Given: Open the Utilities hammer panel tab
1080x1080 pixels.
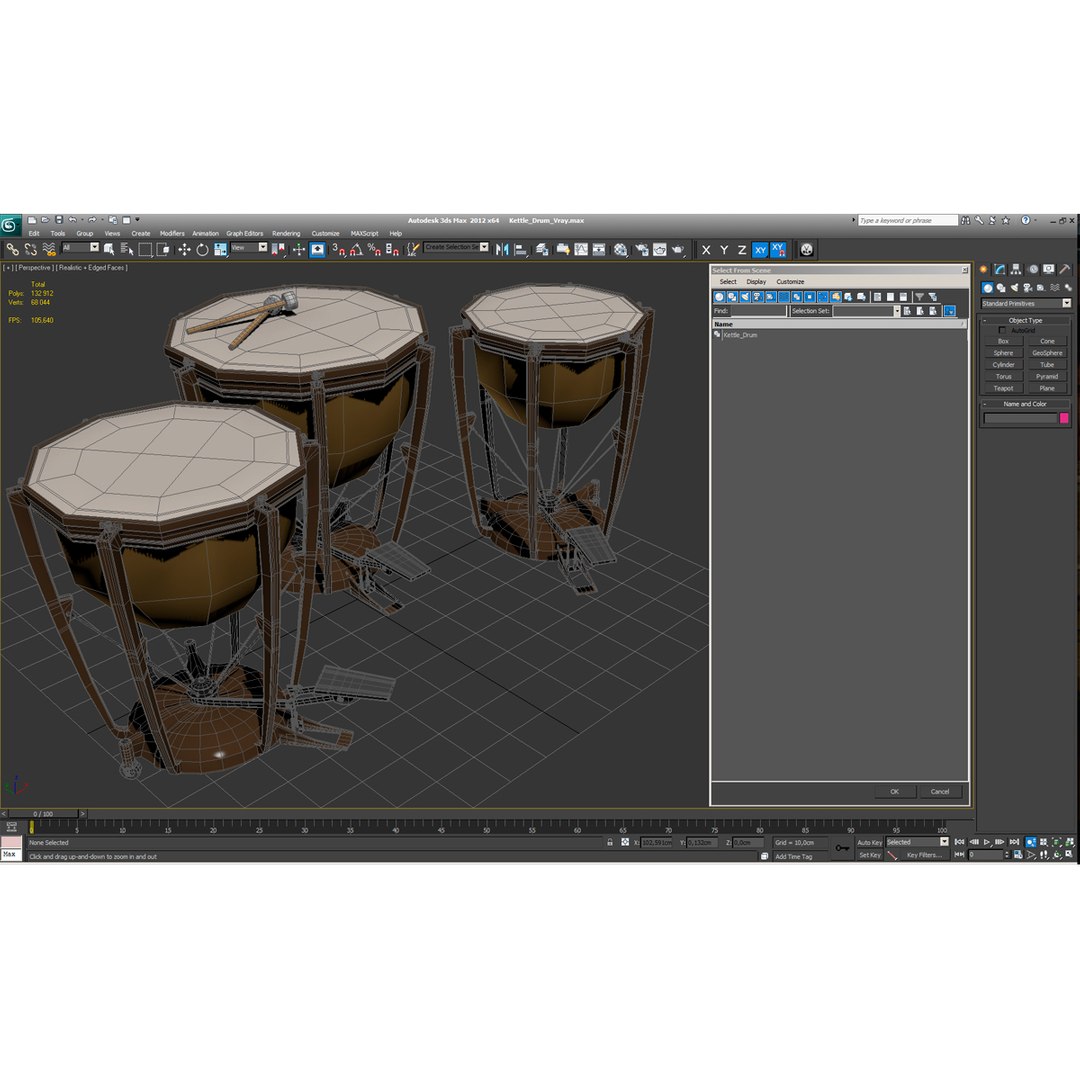Looking at the screenshot, I should pyautogui.click(x=1065, y=269).
